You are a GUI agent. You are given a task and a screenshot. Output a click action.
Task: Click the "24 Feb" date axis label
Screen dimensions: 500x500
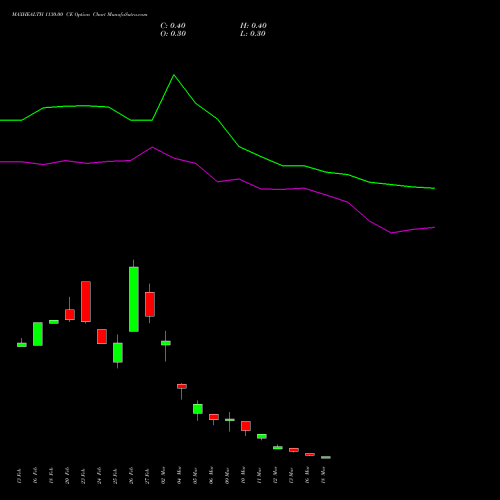pyautogui.click(x=99, y=475)
